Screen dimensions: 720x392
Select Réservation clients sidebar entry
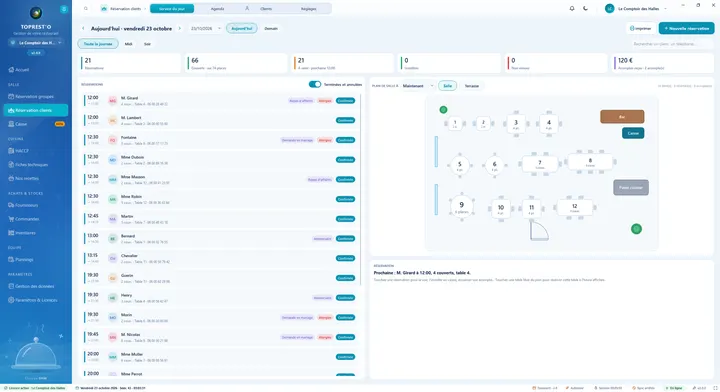point(36,110)
